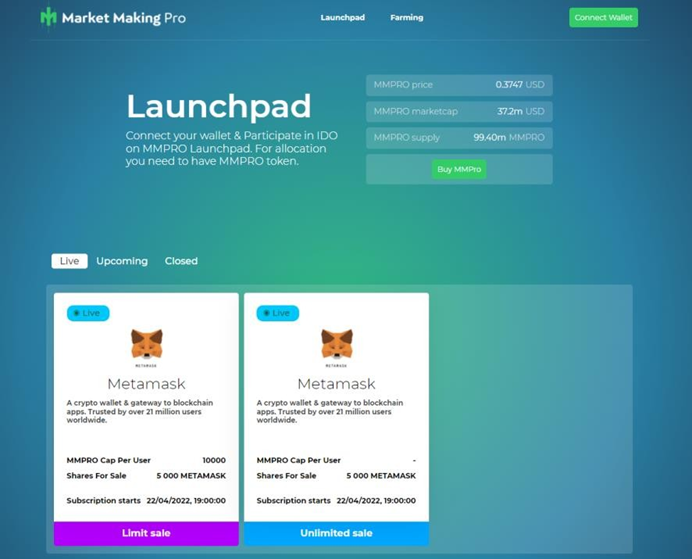692x559 pixels.
Task: Click the Market Making Pro brand name
Action: 124,18
